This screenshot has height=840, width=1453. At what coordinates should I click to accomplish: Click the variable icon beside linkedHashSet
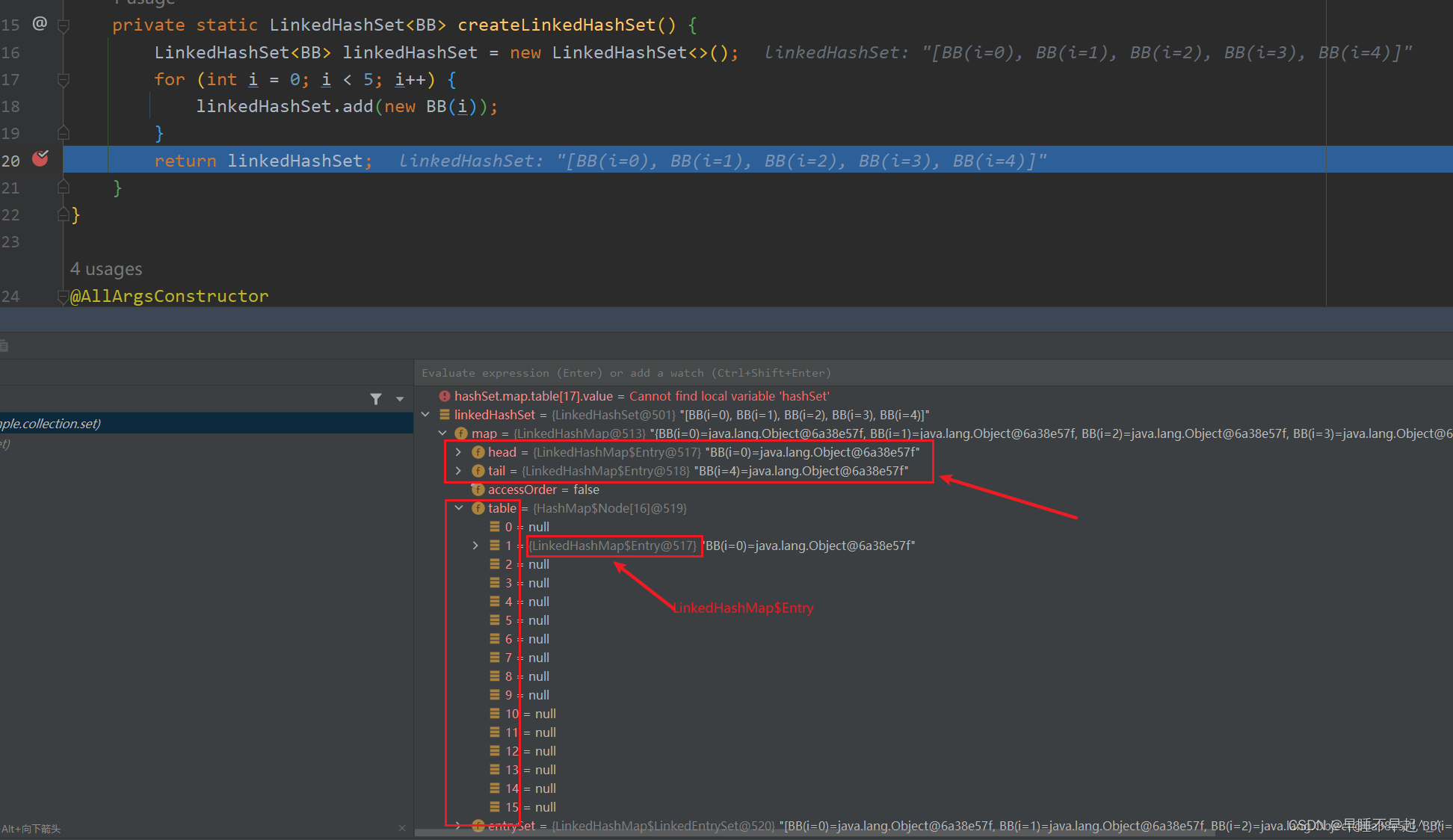445,414
